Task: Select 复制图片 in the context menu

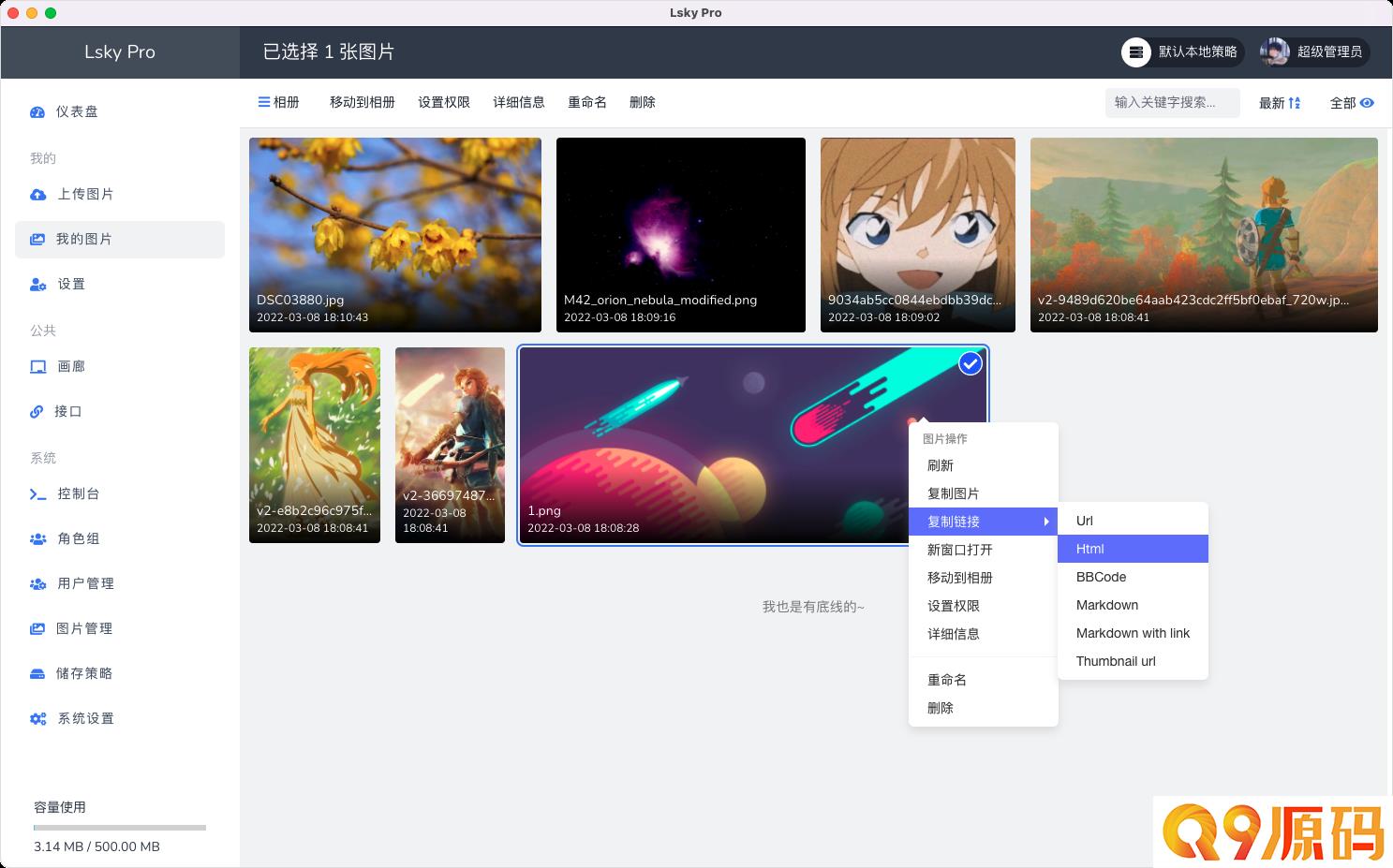Action: (984, 493)
